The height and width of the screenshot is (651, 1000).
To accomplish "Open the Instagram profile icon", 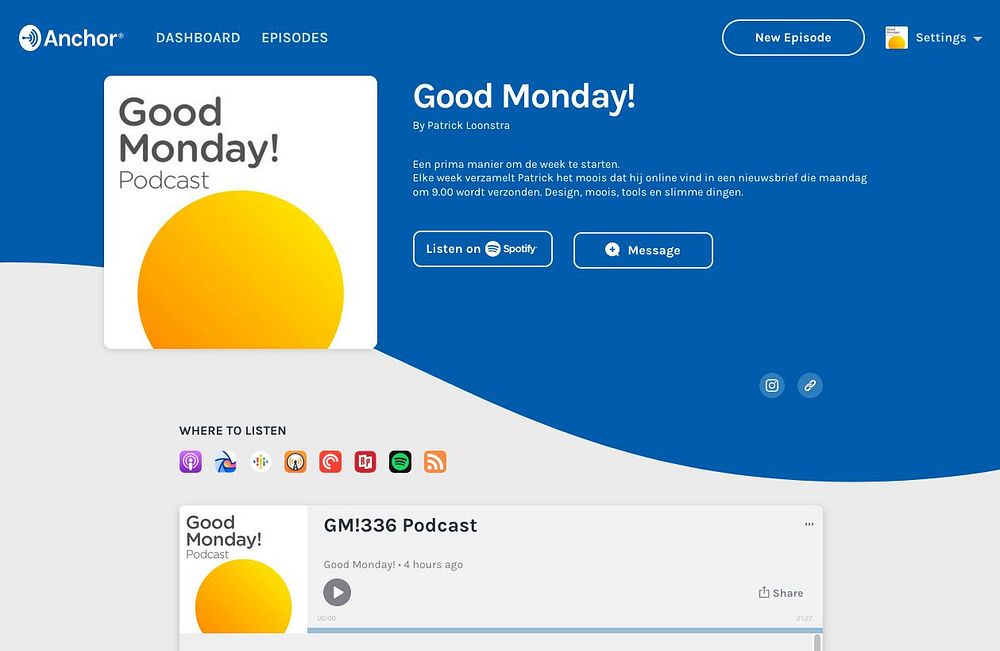I will [x=772, y=385].
